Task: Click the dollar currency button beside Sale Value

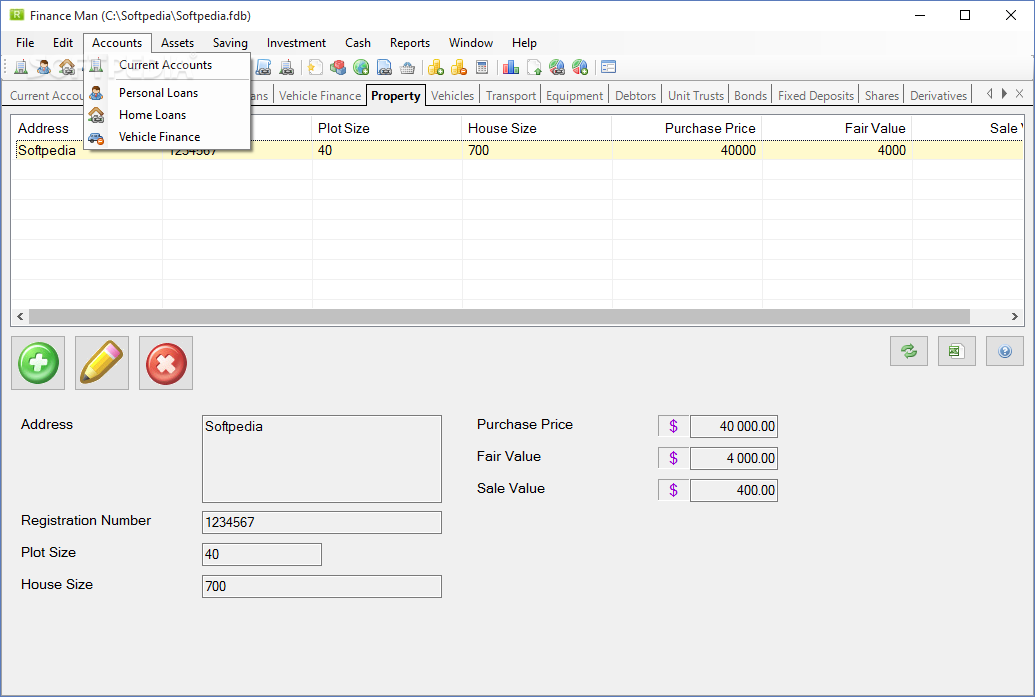Action: pos(673,490)
